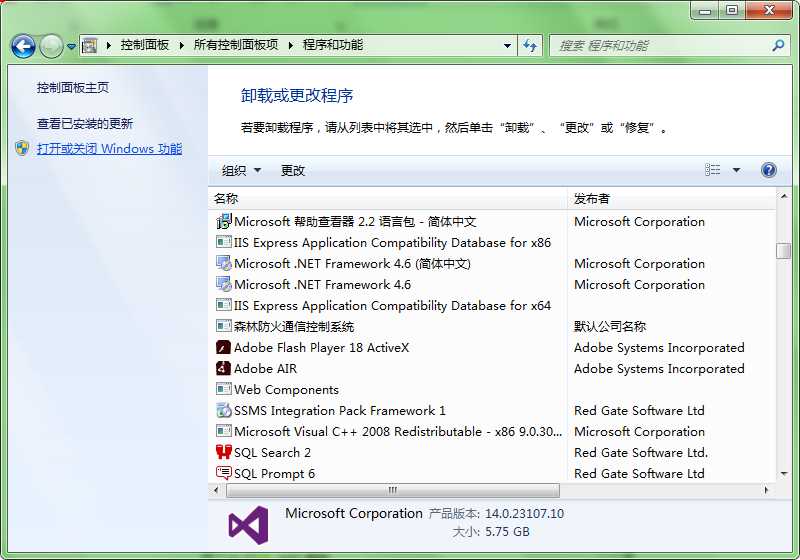Click 程序和功能 breadcrumb segment

tap(333, 45)
